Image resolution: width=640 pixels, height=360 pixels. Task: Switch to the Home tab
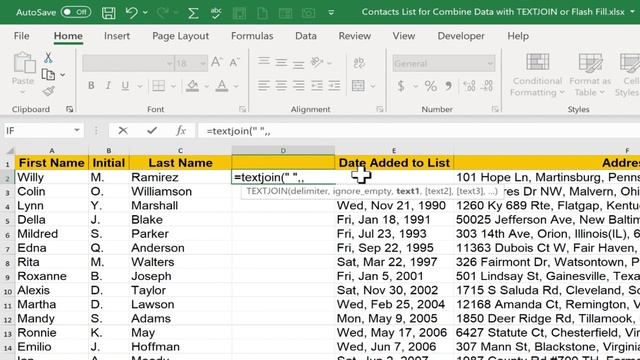[68, 36]
